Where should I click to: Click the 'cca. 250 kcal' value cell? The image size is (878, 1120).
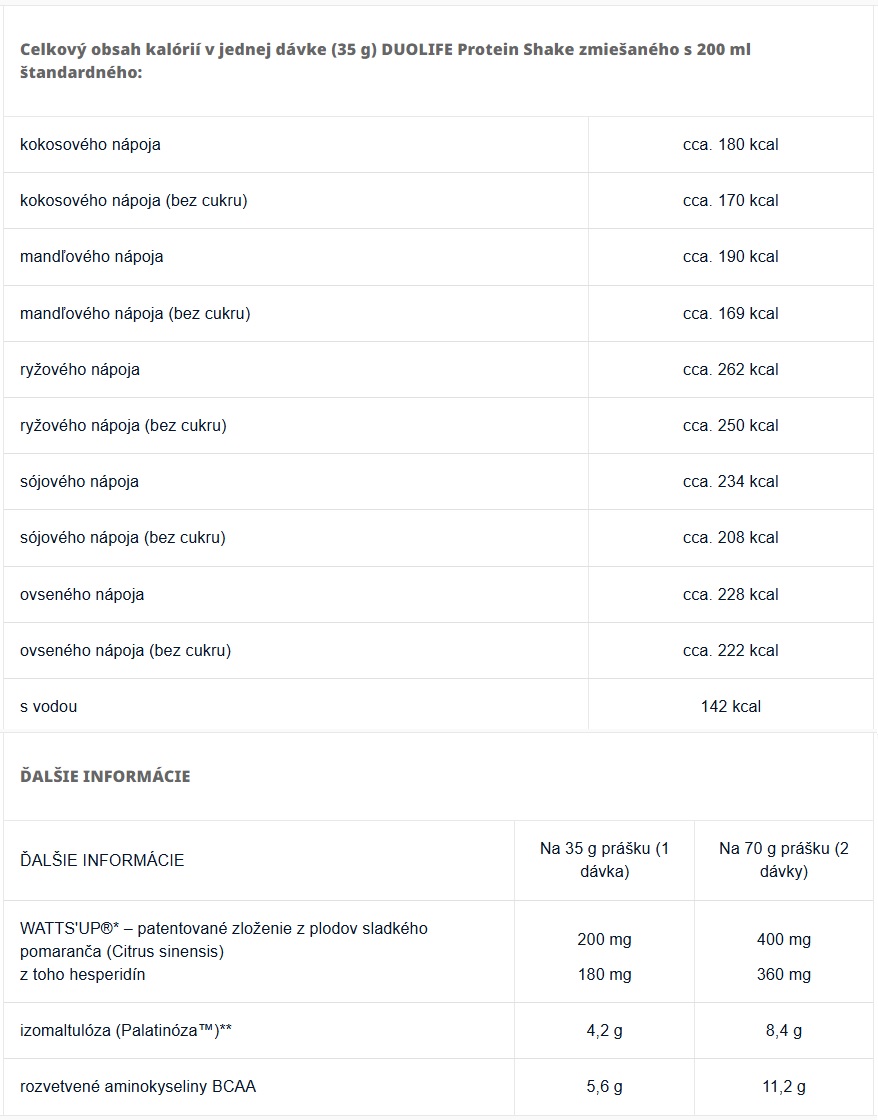point(730,425)
